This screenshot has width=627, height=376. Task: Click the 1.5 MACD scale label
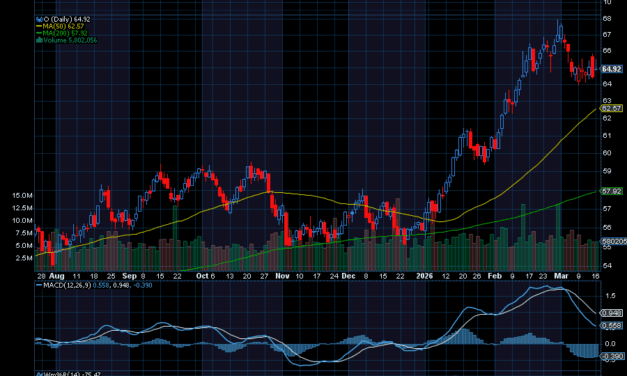[x=610, y=296]
